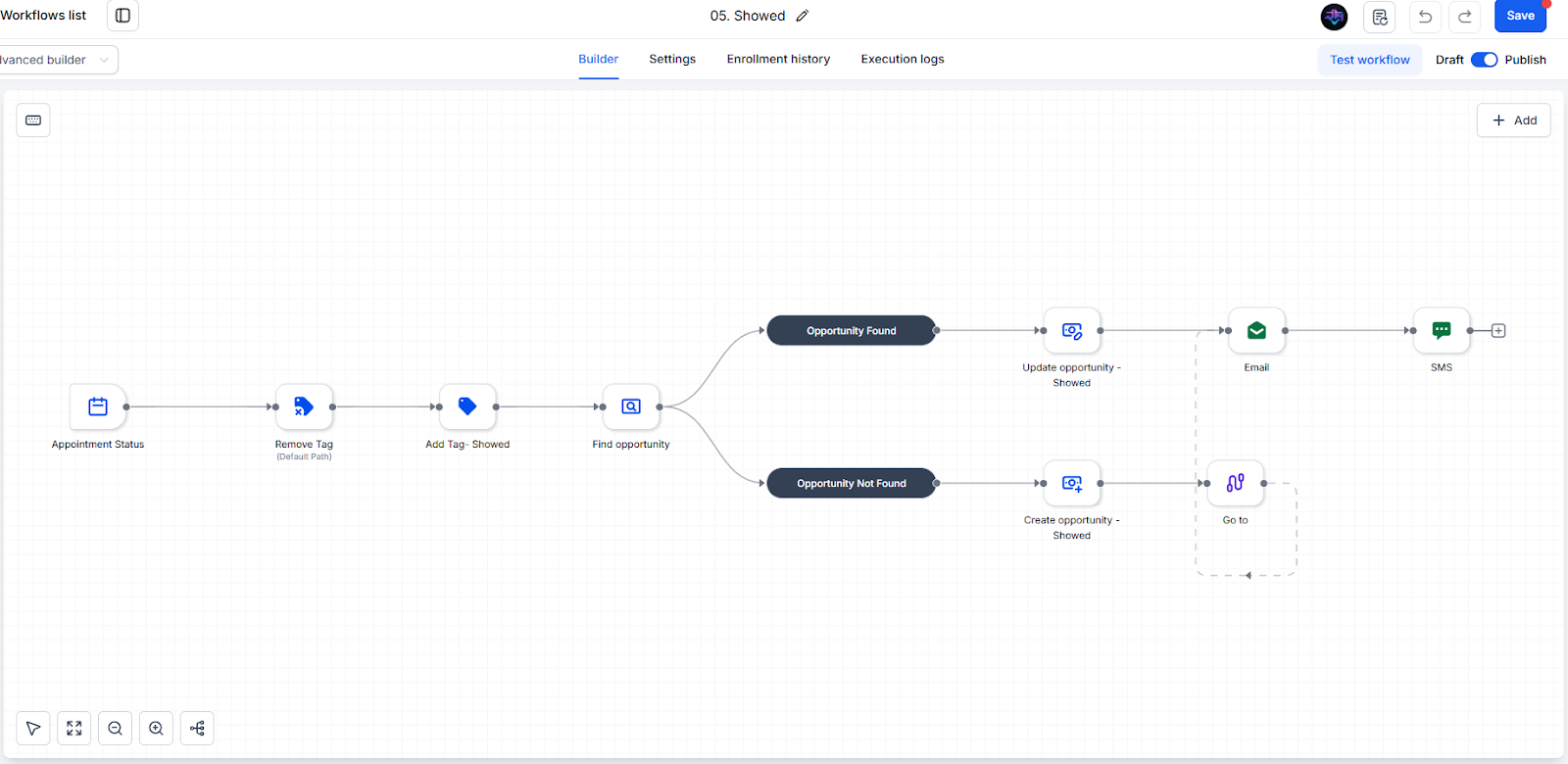Open the Remove Tag action node

[x=304, y=406]
